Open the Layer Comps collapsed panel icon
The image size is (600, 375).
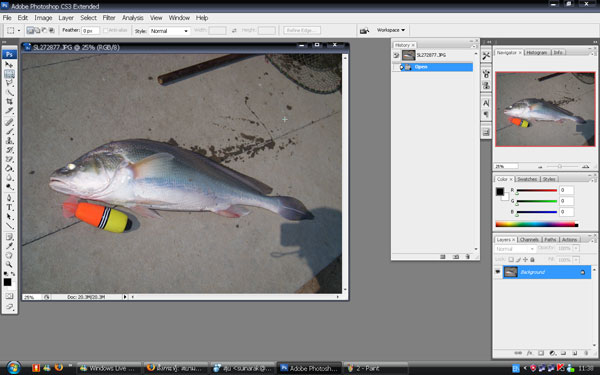pyautogui.click(x=486, y=132)
